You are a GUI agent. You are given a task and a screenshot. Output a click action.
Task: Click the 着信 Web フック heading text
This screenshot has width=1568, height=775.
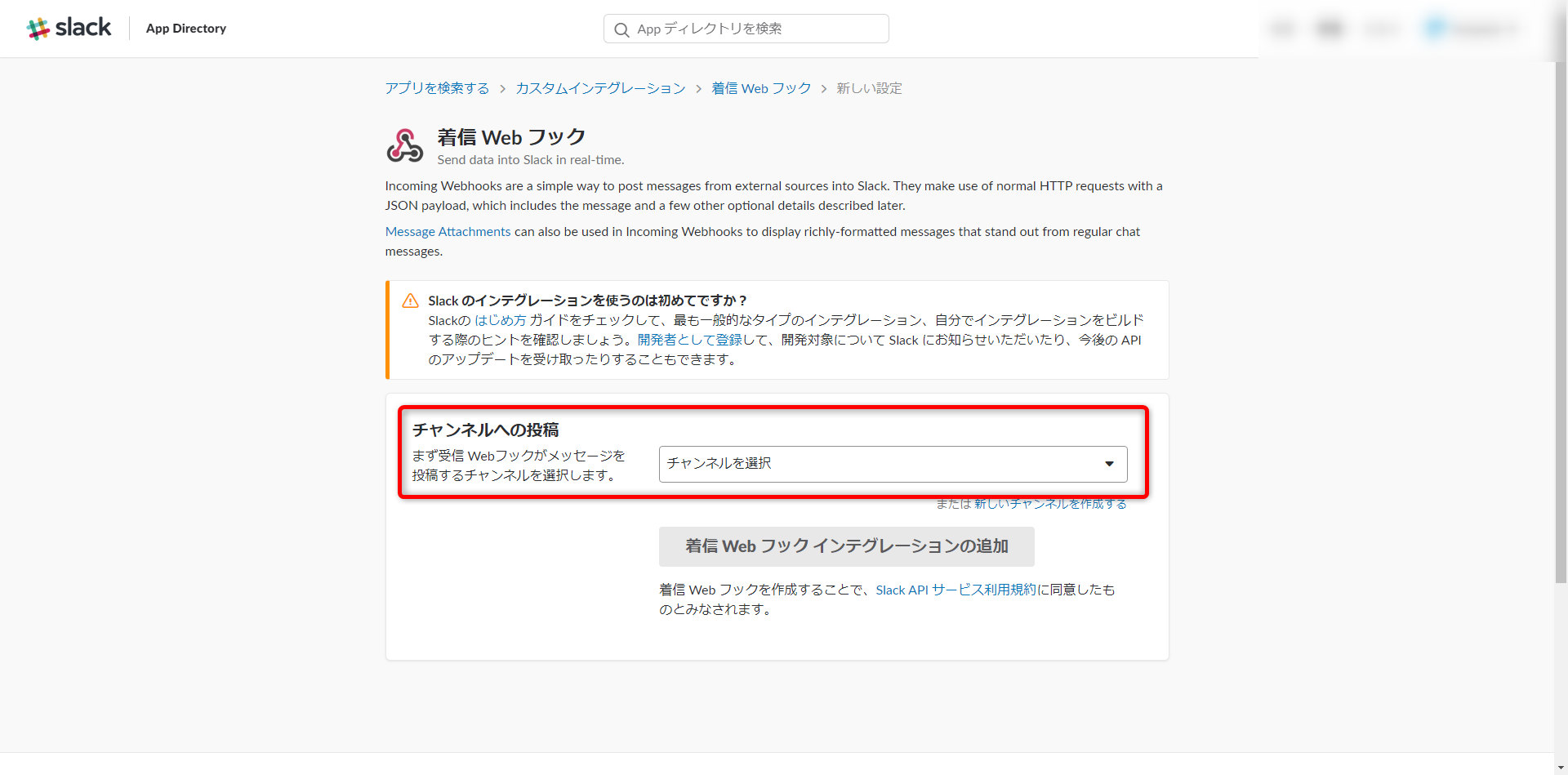click(x=511, y=137)
